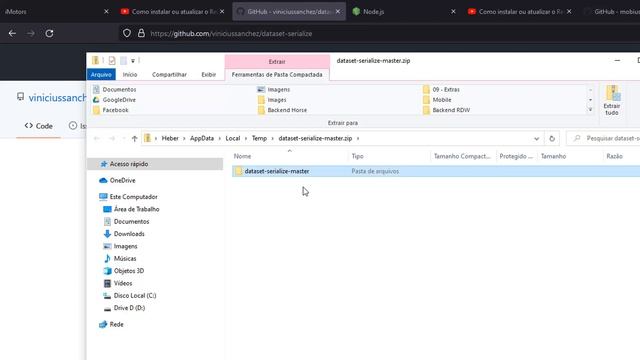Expand chevron after dataset-serialize-master.zip breadcrumb
This screenshot has height=360, width=640.
pyautogui.click(x=358, y=138)
